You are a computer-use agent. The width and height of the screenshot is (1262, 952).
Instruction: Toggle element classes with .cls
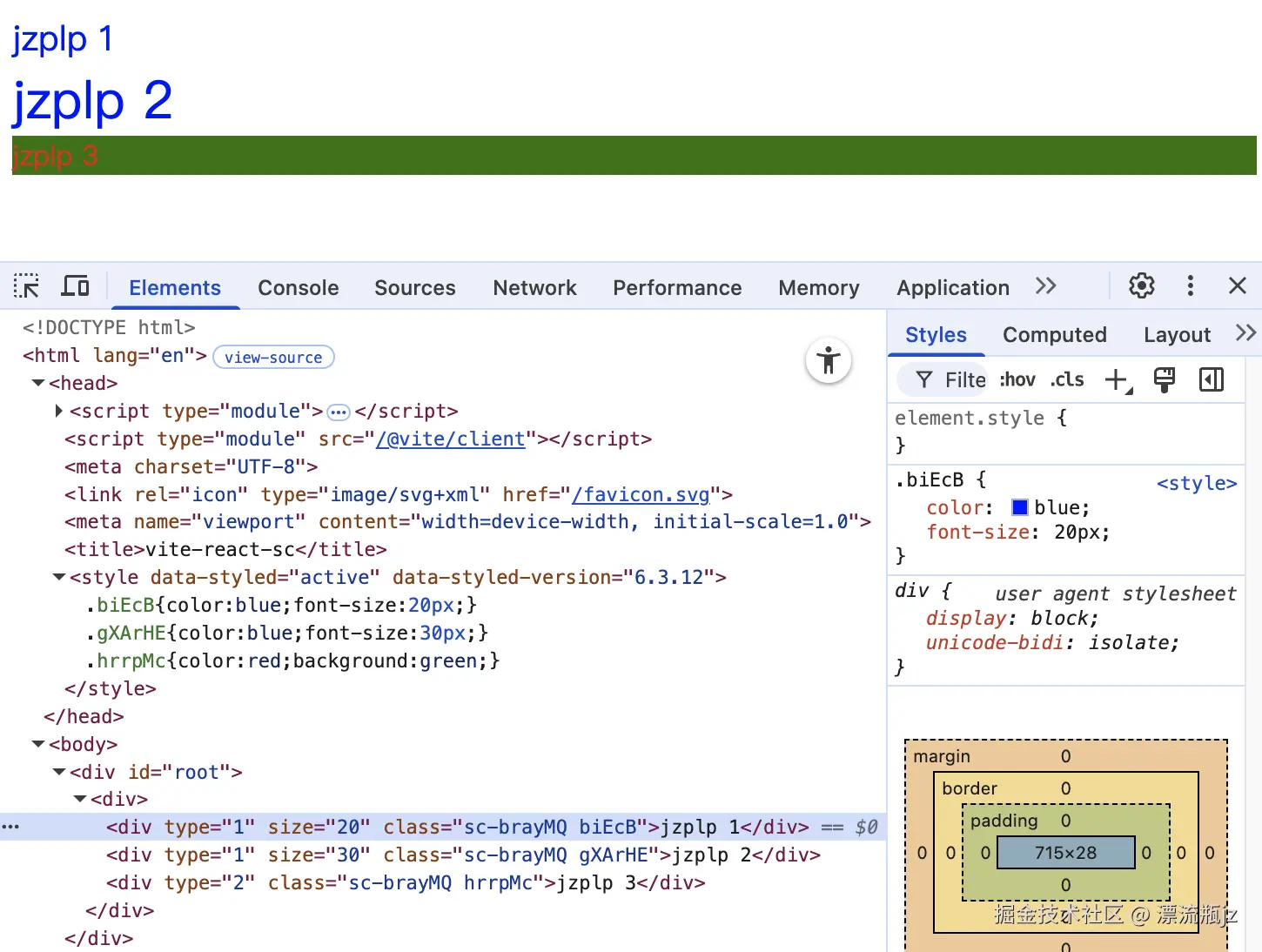[x=1065, y=379]
